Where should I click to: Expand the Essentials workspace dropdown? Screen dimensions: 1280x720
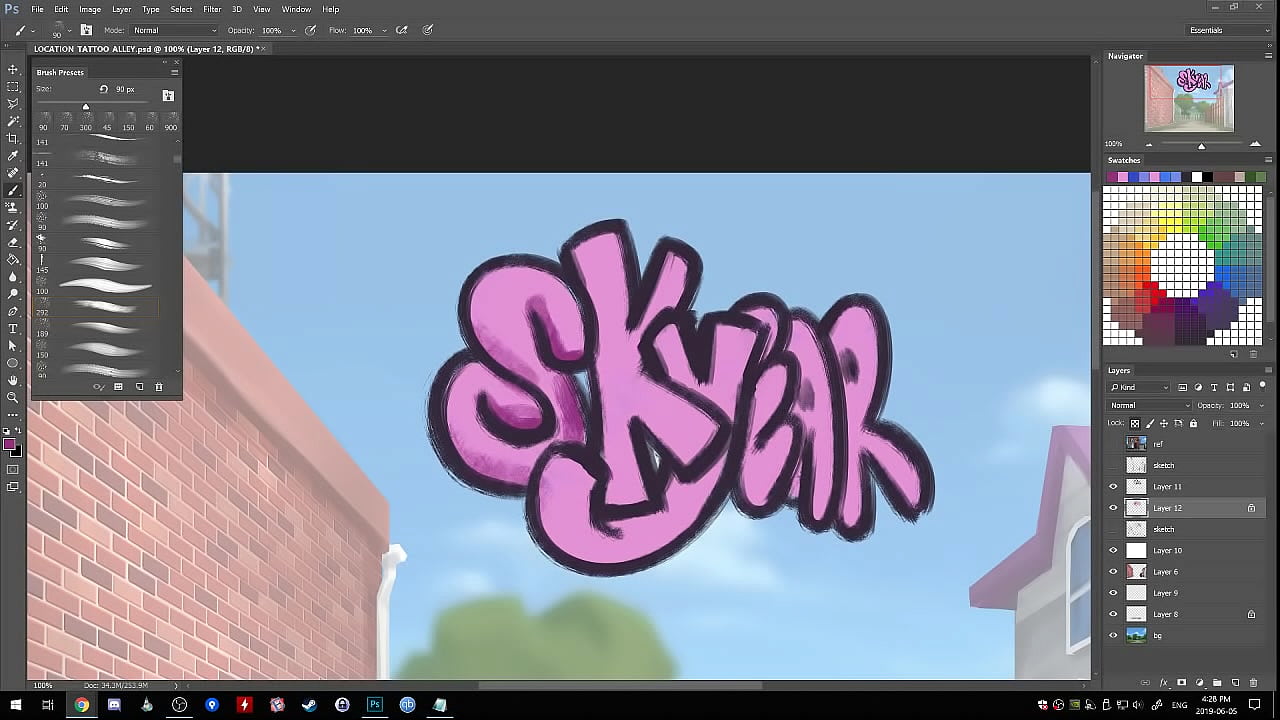click(1228, 30)
